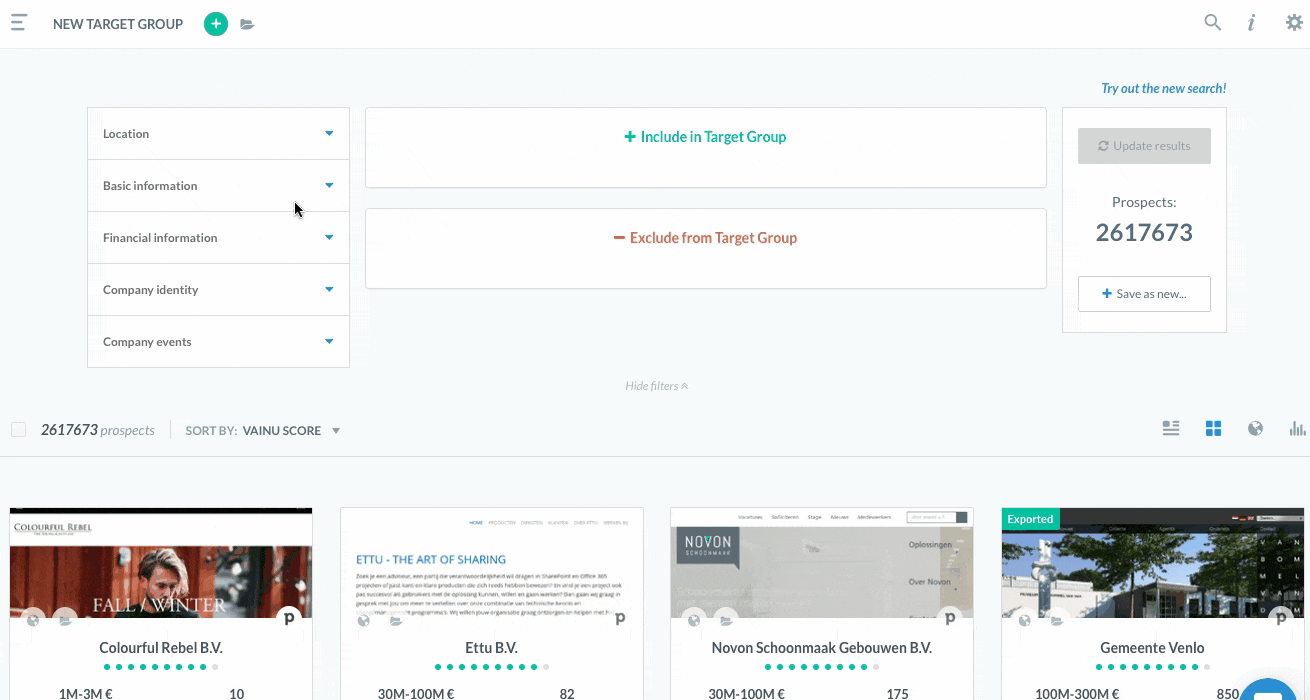Click the search magnifier icon

(x=1212, y=23)
